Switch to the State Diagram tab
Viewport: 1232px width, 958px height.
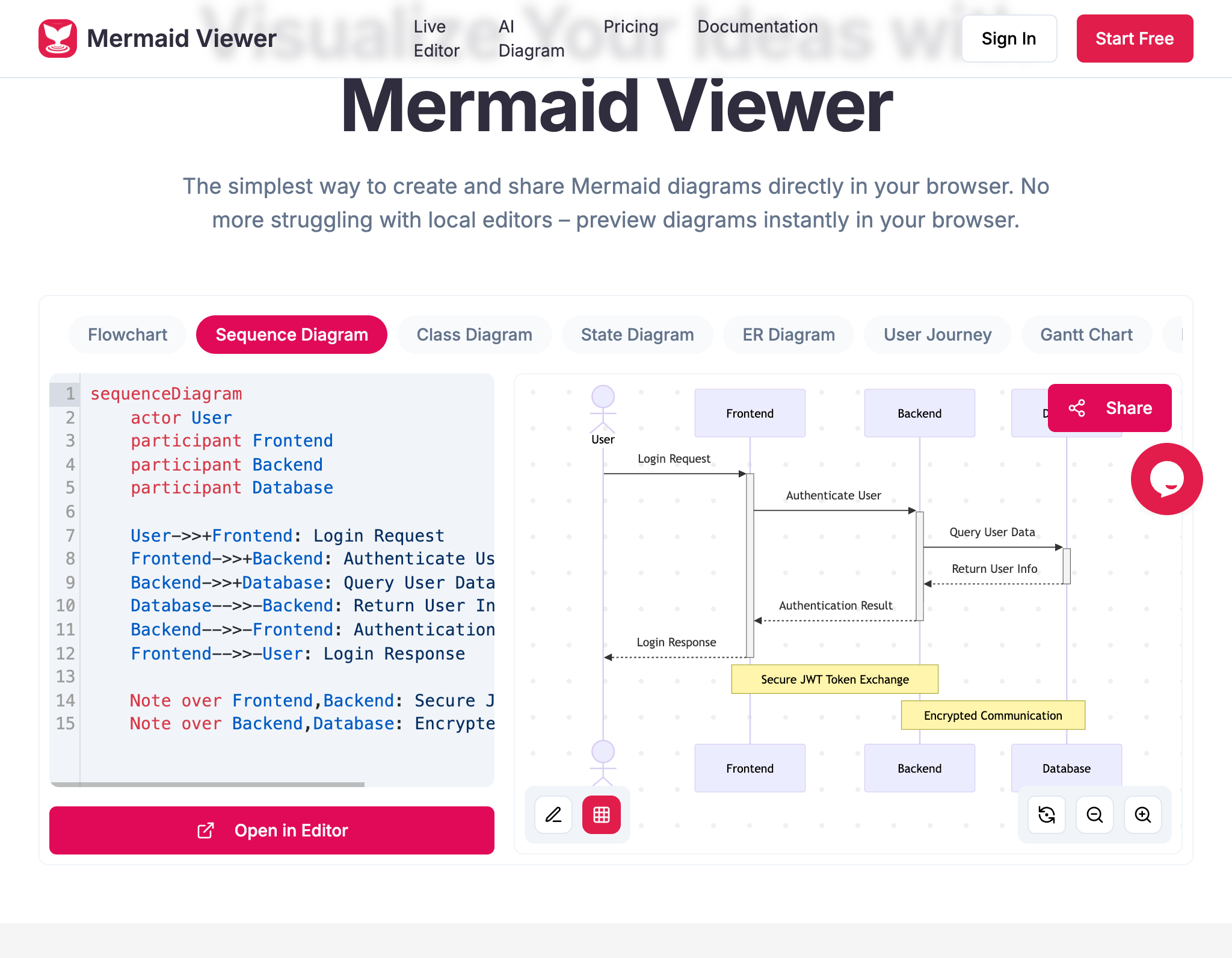click(x=637, y=335)
